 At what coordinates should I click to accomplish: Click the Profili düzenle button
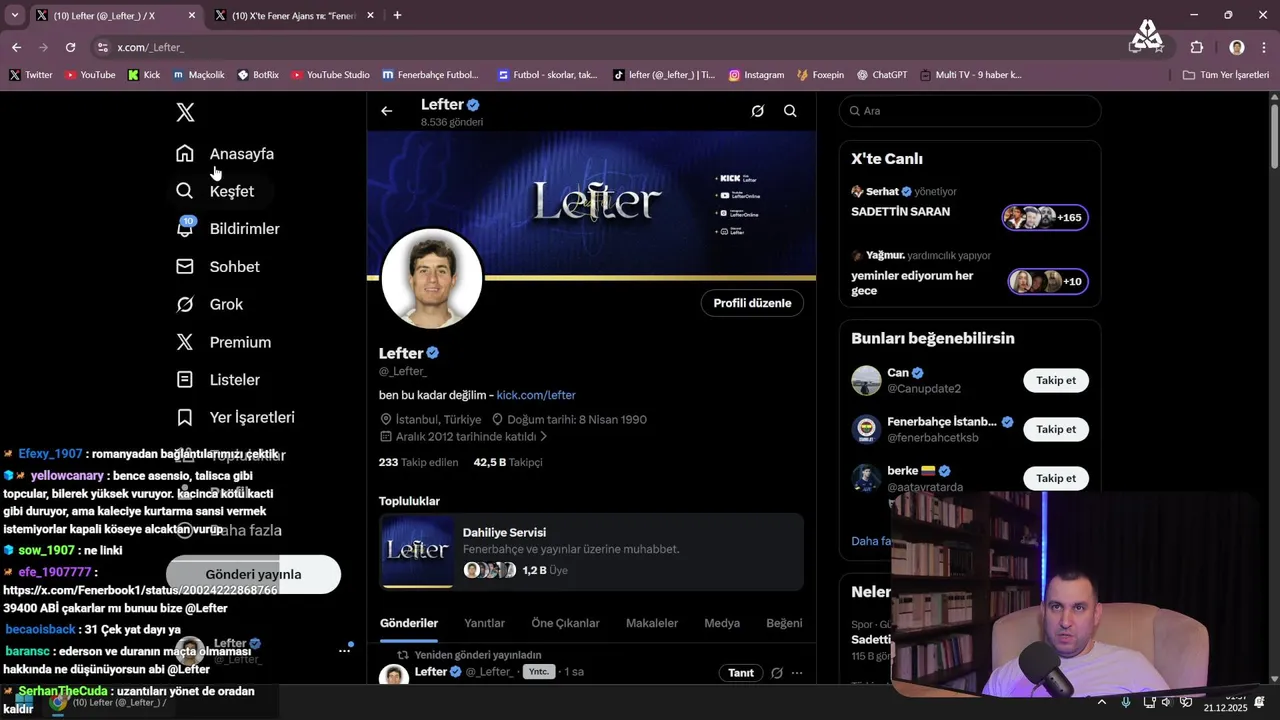pos(752,303)
